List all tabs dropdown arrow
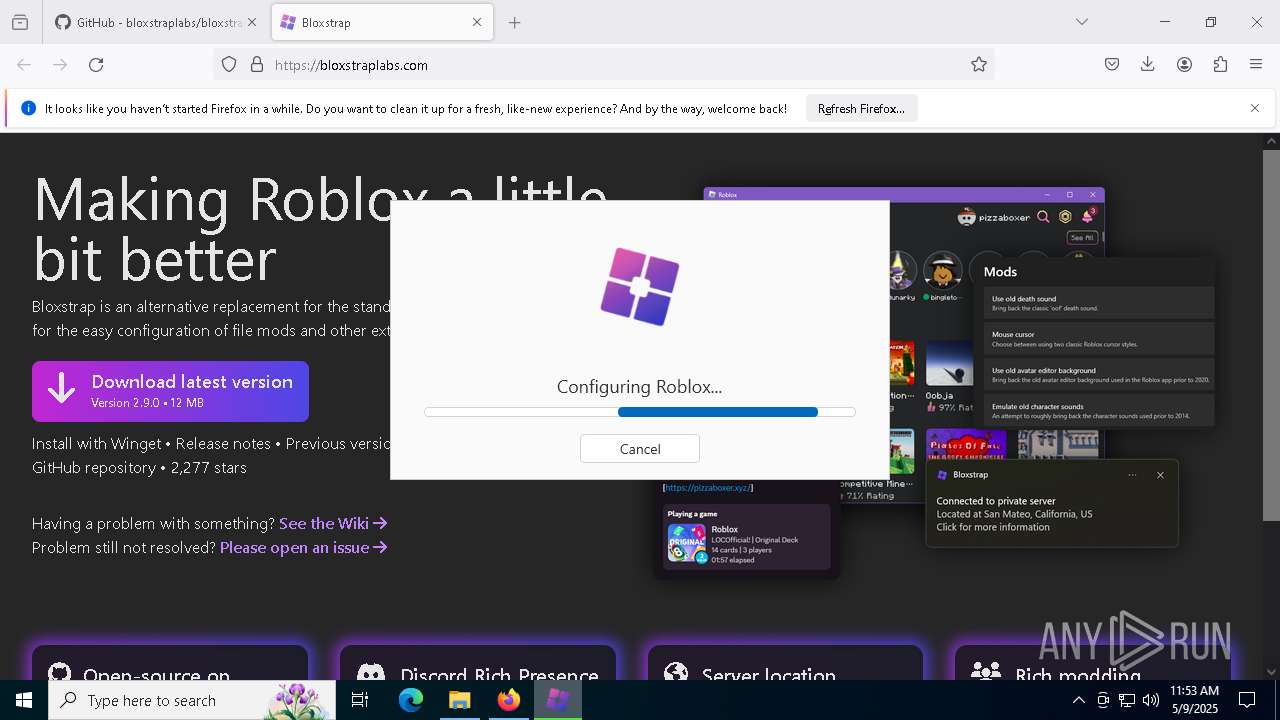Image resolution: width=1280 pixels, height=720 pixels. (1082, 22)
